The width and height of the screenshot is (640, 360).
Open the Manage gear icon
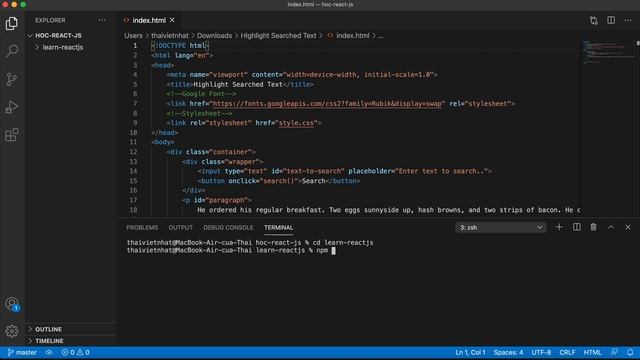click(x=12, y=331)
